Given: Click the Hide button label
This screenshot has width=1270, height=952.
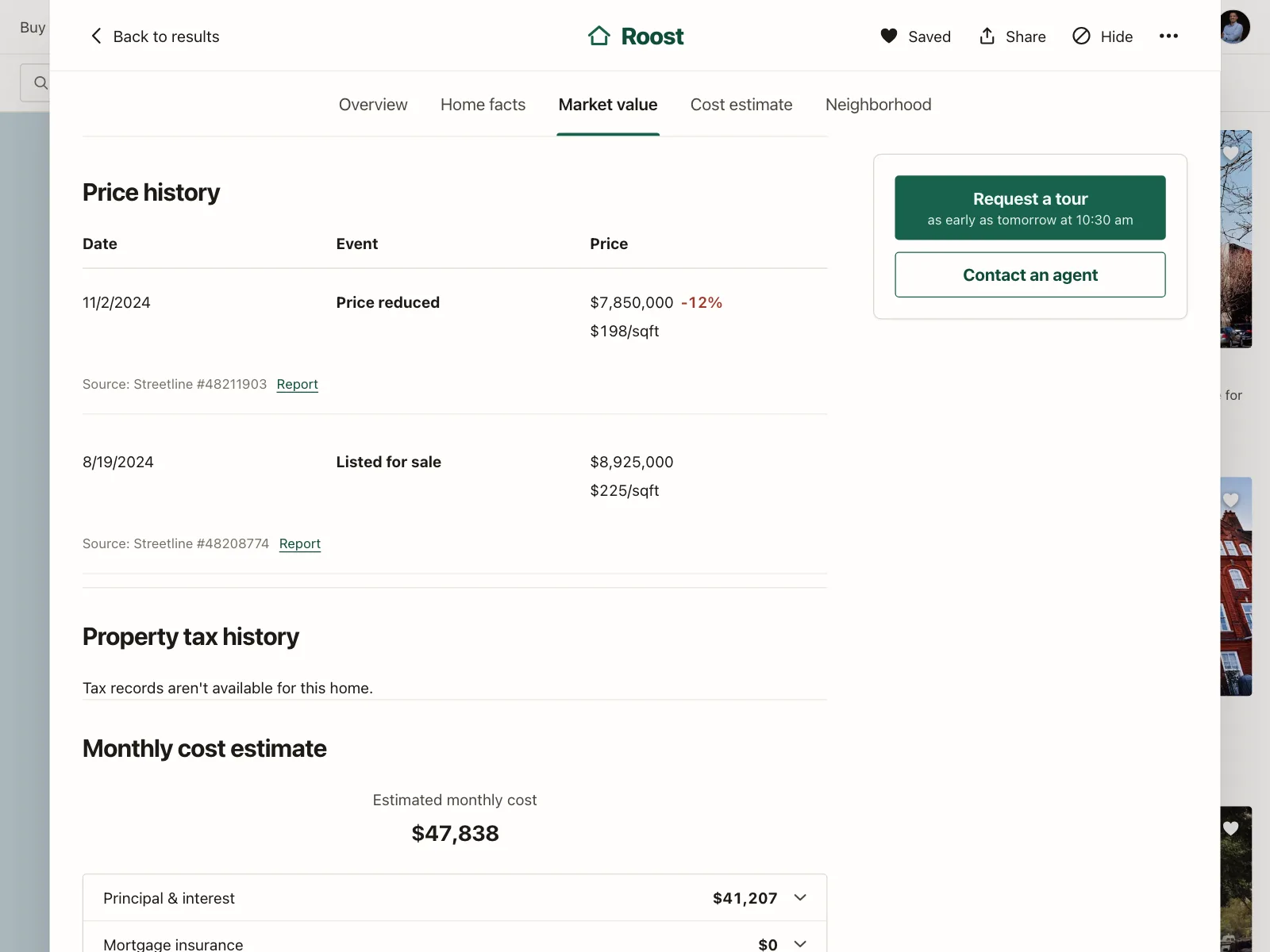Looking at the screenshot, I should coord(1116,36).
